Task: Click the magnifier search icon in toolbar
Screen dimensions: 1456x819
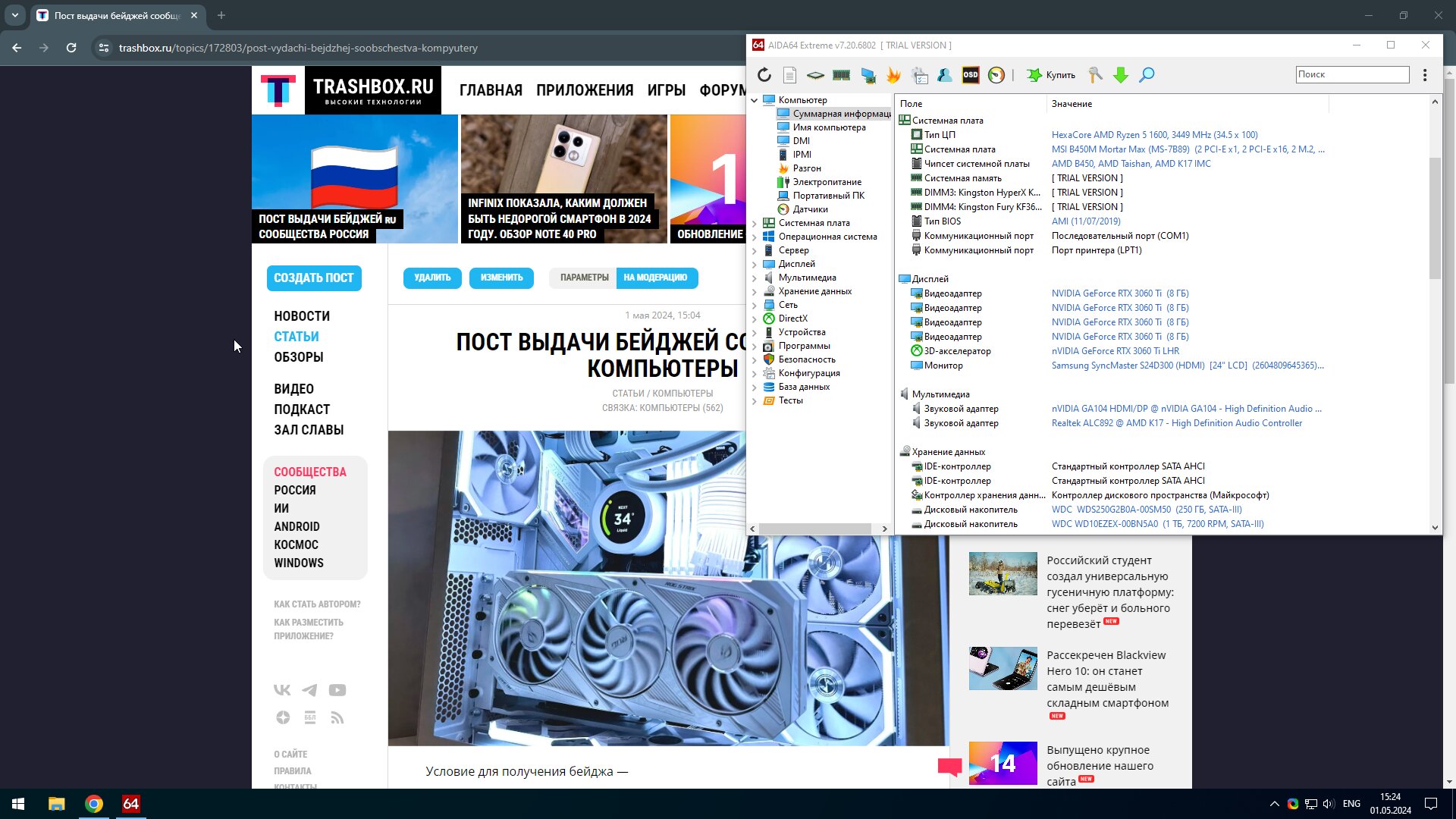Action: (x=1147, y=74)
